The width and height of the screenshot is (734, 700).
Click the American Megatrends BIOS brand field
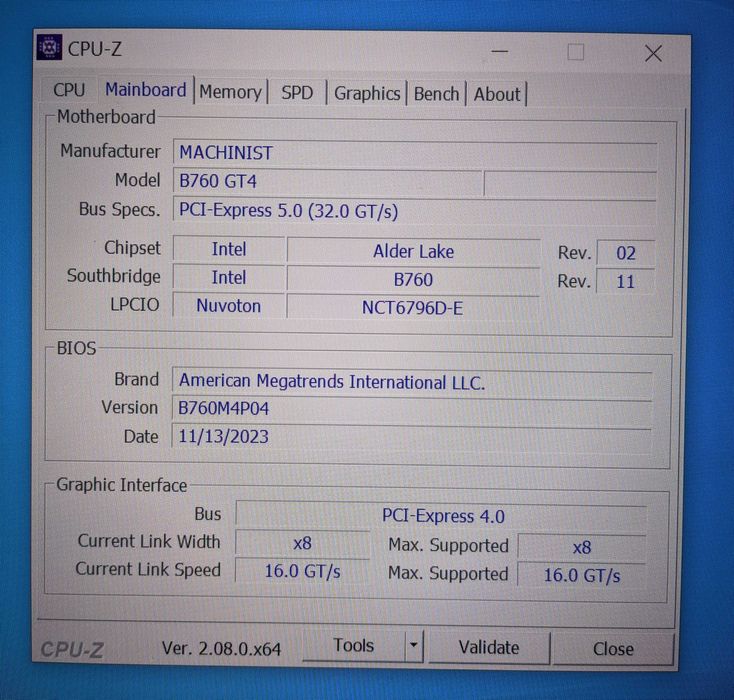[412, 382]
